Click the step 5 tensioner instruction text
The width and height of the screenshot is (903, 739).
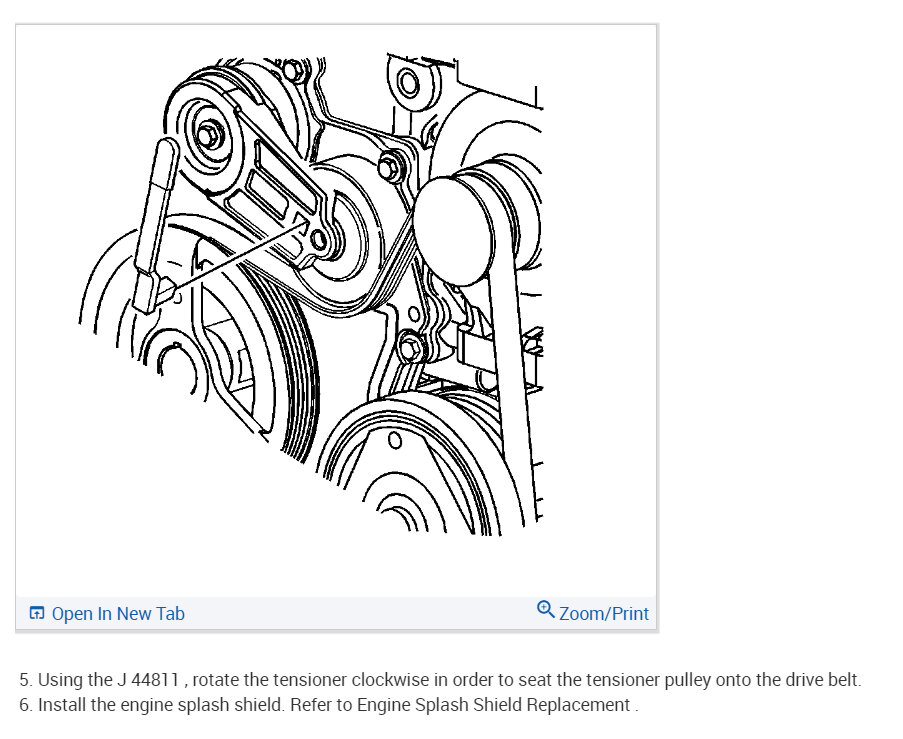coord(440,680)
